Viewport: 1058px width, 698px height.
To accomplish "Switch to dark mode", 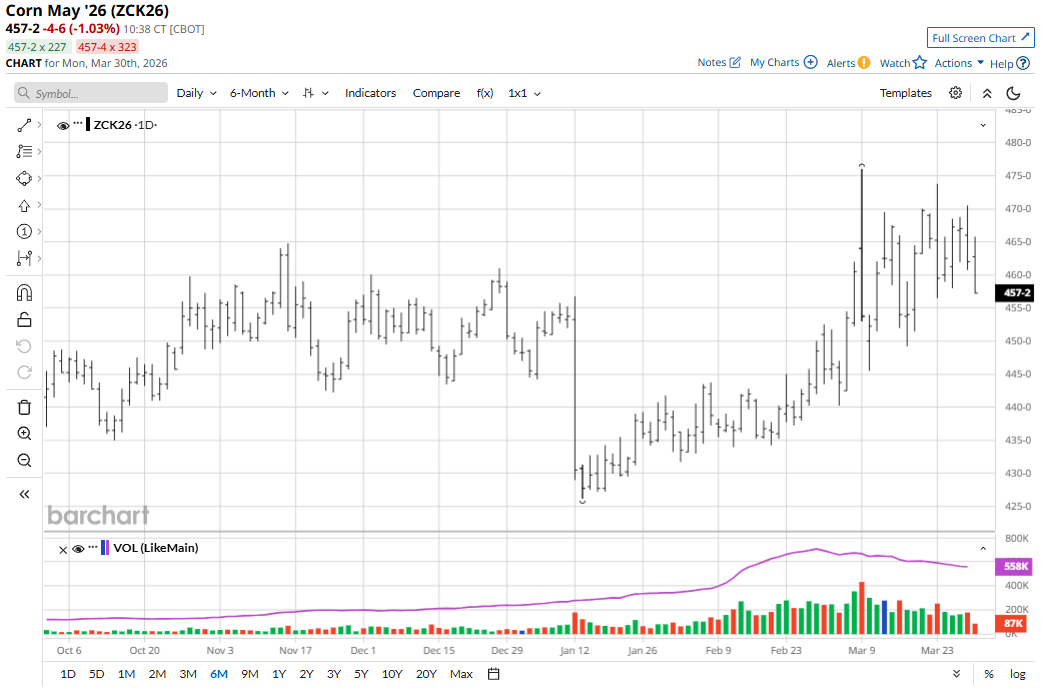I will tap(1013, 94).
